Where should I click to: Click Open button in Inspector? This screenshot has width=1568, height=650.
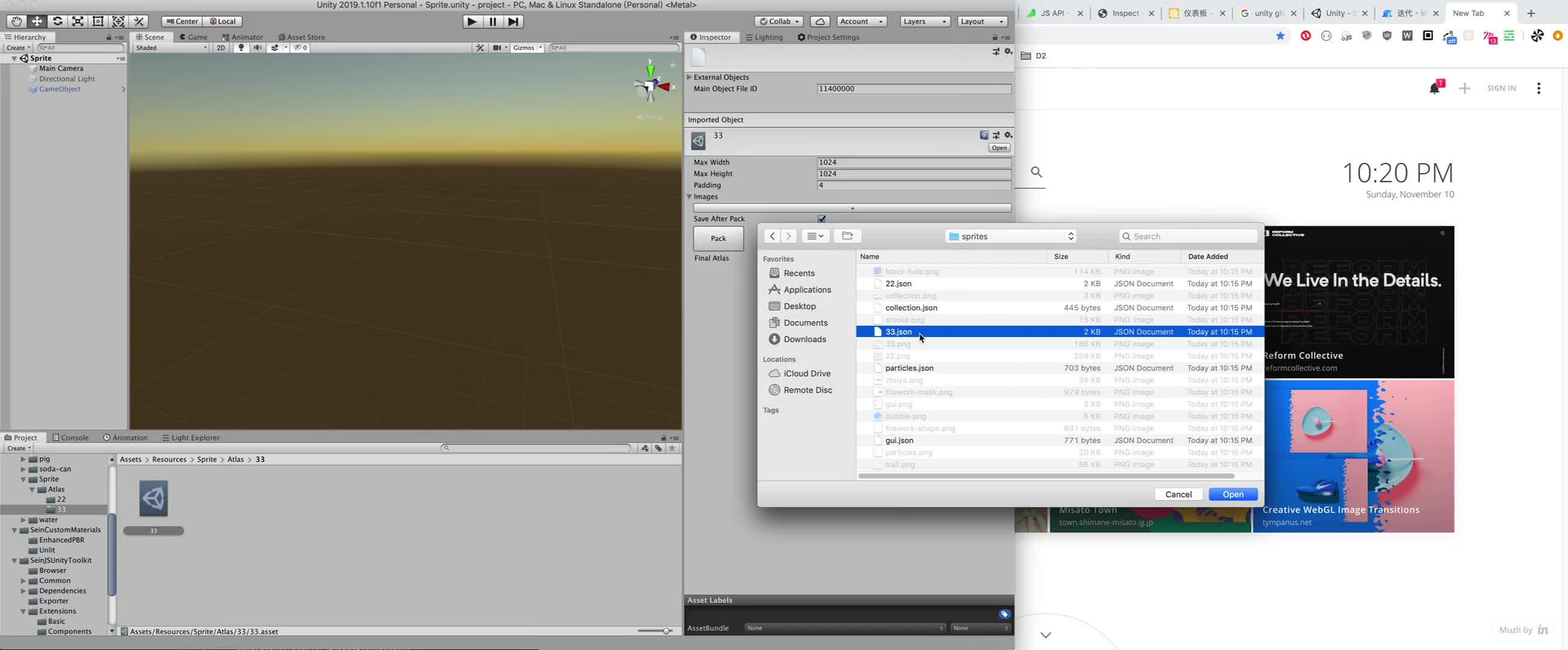(x=999, y=148)
